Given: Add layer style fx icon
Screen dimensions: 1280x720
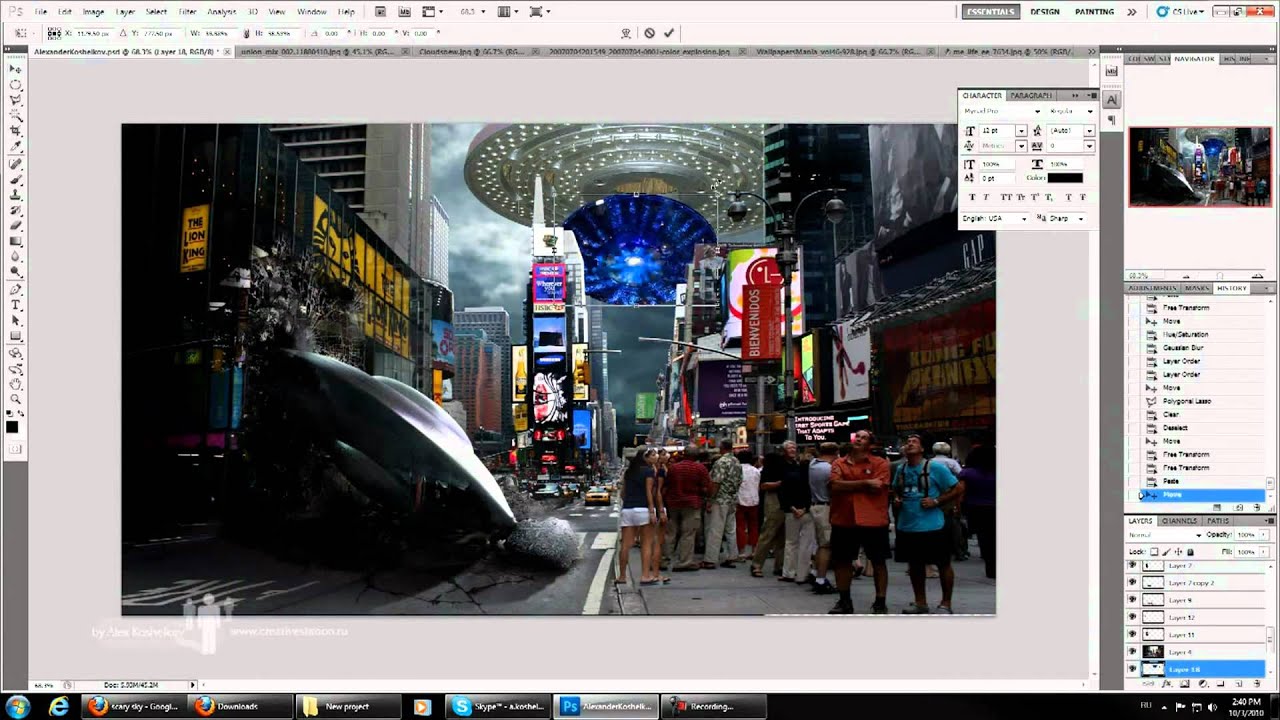Looking at the screenshot, I should [x=1166, y=684].
